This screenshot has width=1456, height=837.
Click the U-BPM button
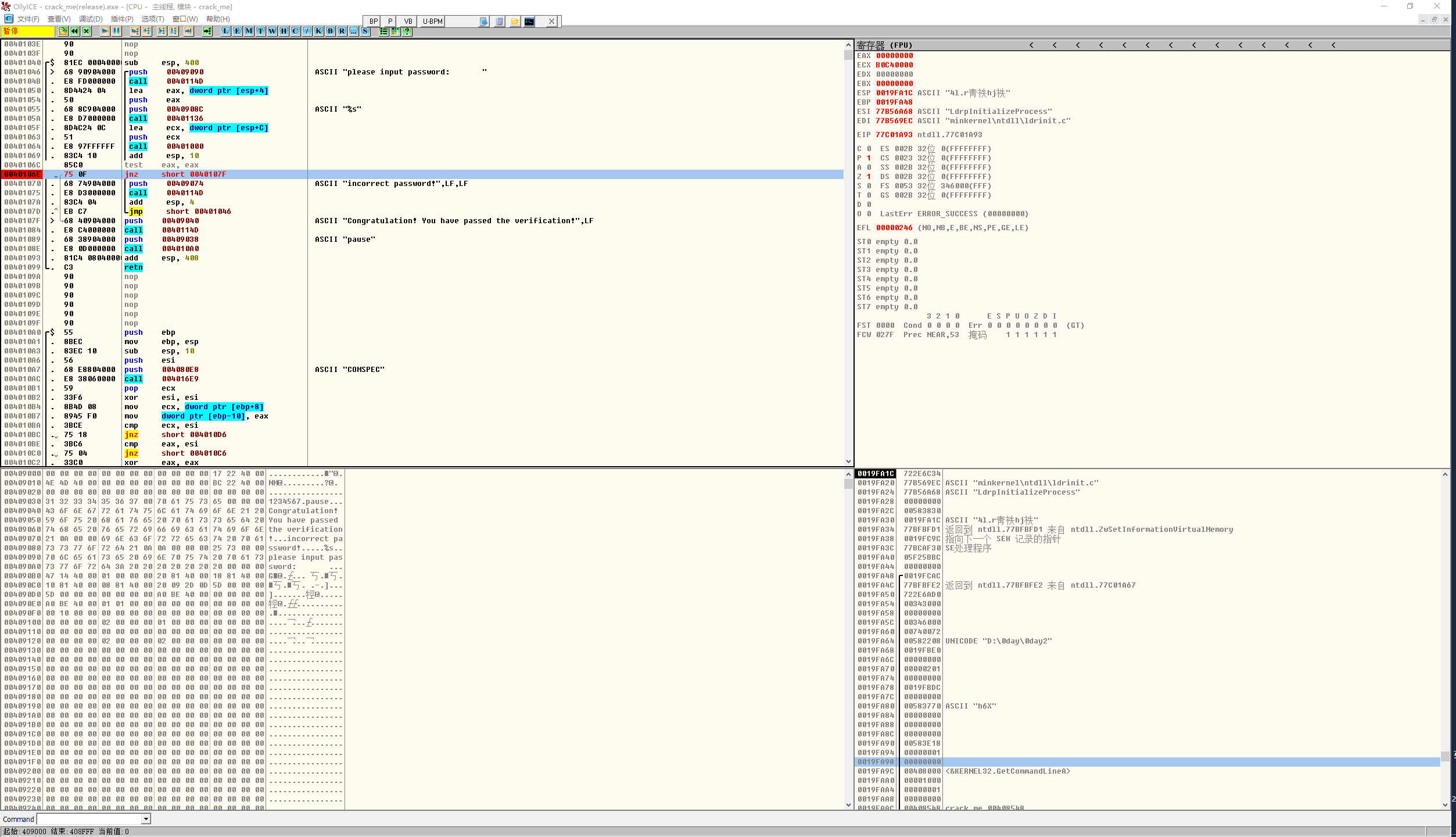coord(432,22)
